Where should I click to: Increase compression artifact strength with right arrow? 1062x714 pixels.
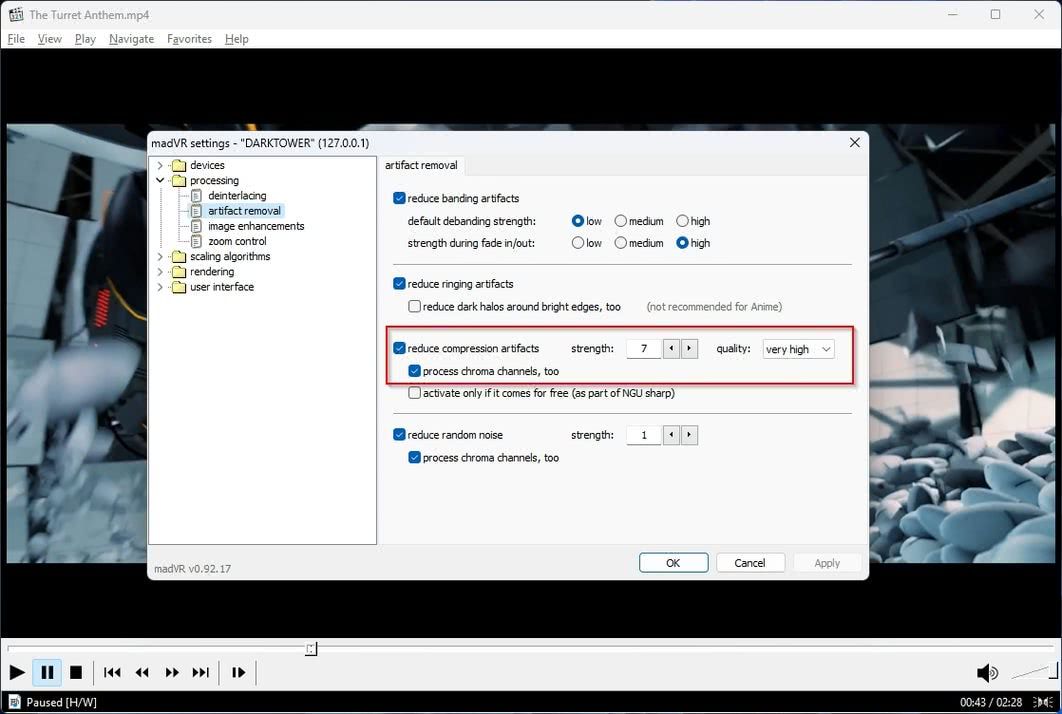click(688, 348)
